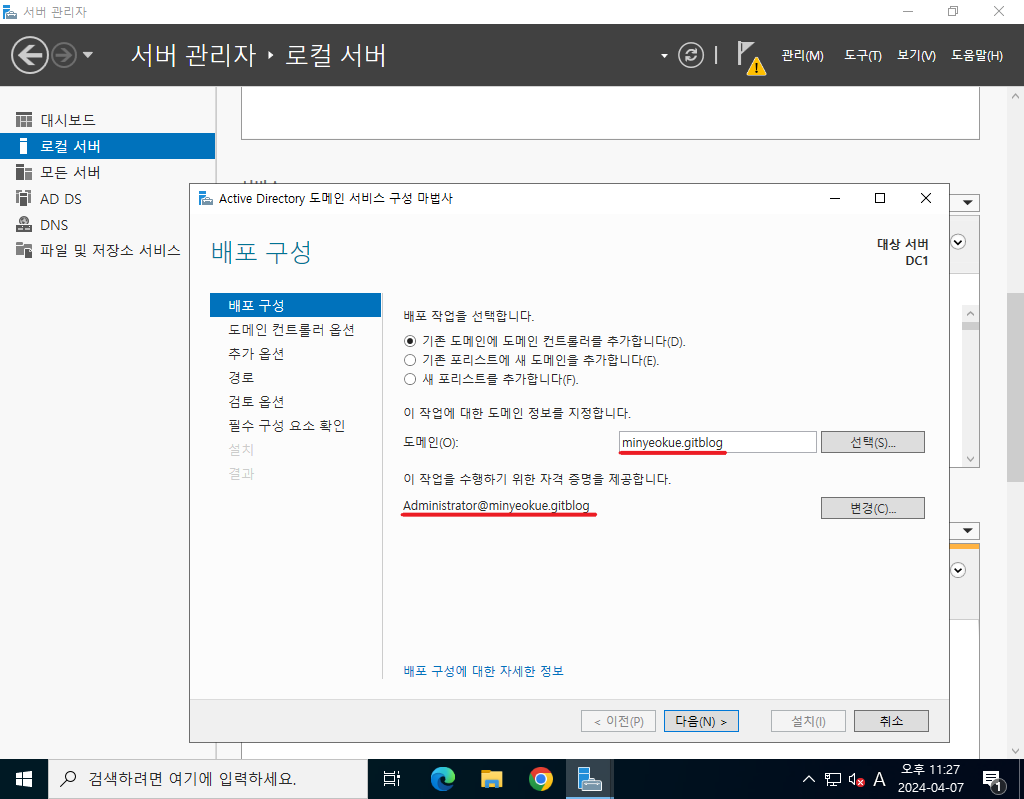Click the AD DS role icon
1024x799 pixels.
(x=24, y=198)
